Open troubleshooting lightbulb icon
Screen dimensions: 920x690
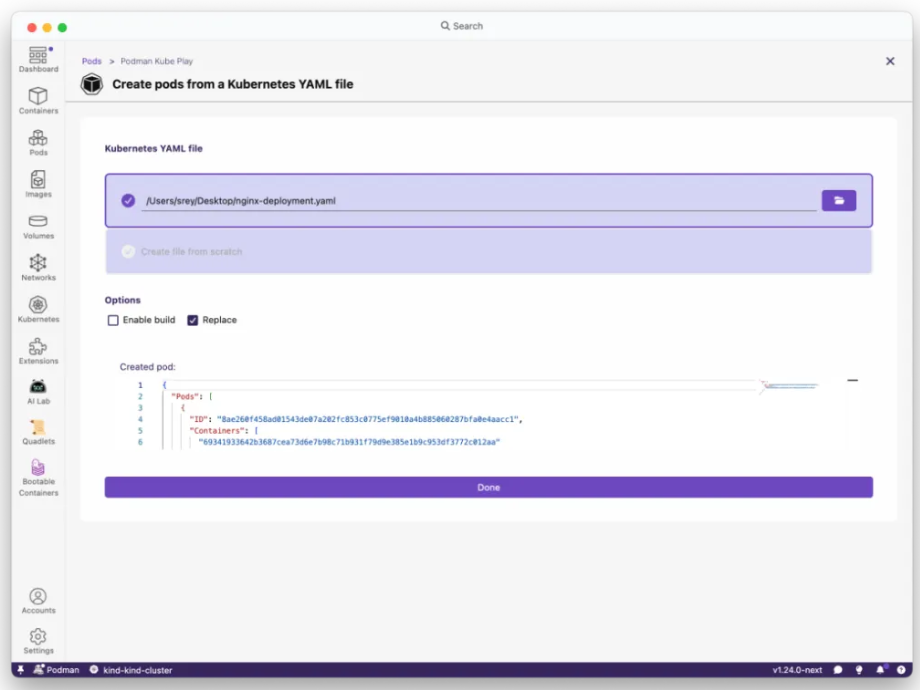[859, 669]
